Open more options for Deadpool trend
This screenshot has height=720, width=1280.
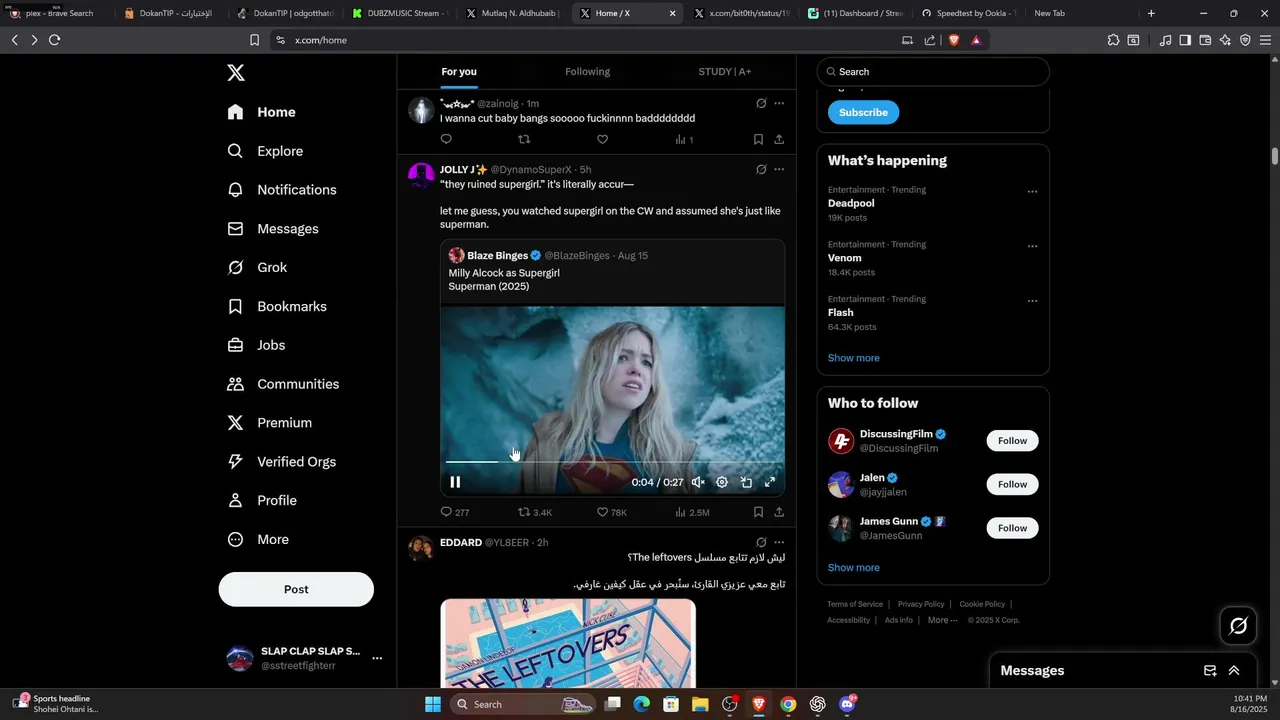point(1032,192)
